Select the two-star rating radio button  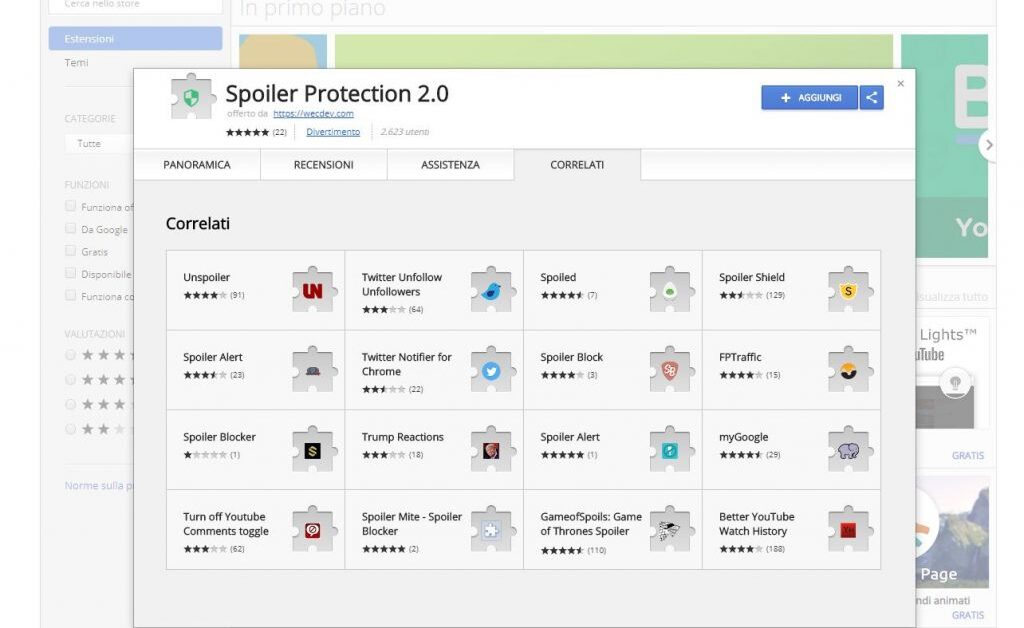[71, 430]
